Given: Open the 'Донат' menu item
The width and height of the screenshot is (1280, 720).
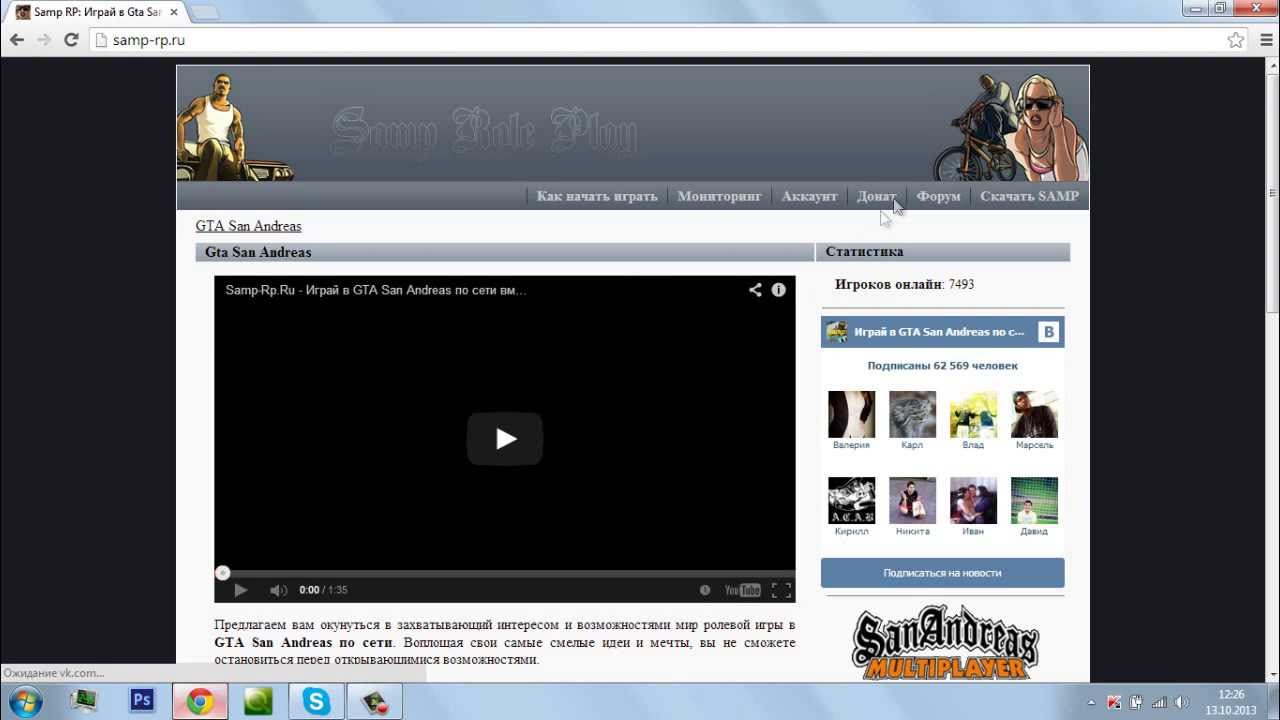Looking at the screenshot, I should (x=877, y=196).
